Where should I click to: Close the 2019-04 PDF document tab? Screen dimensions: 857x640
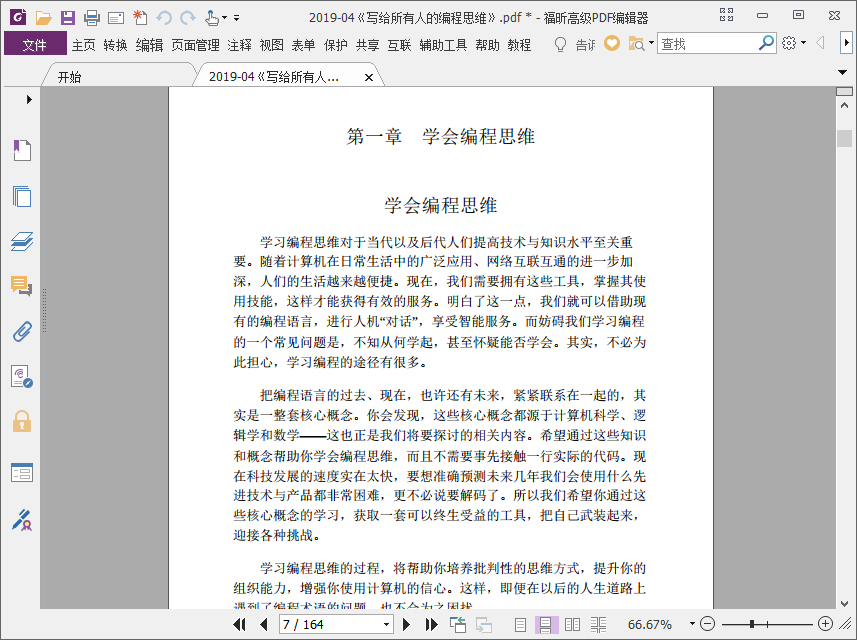(x=369, y=78)
